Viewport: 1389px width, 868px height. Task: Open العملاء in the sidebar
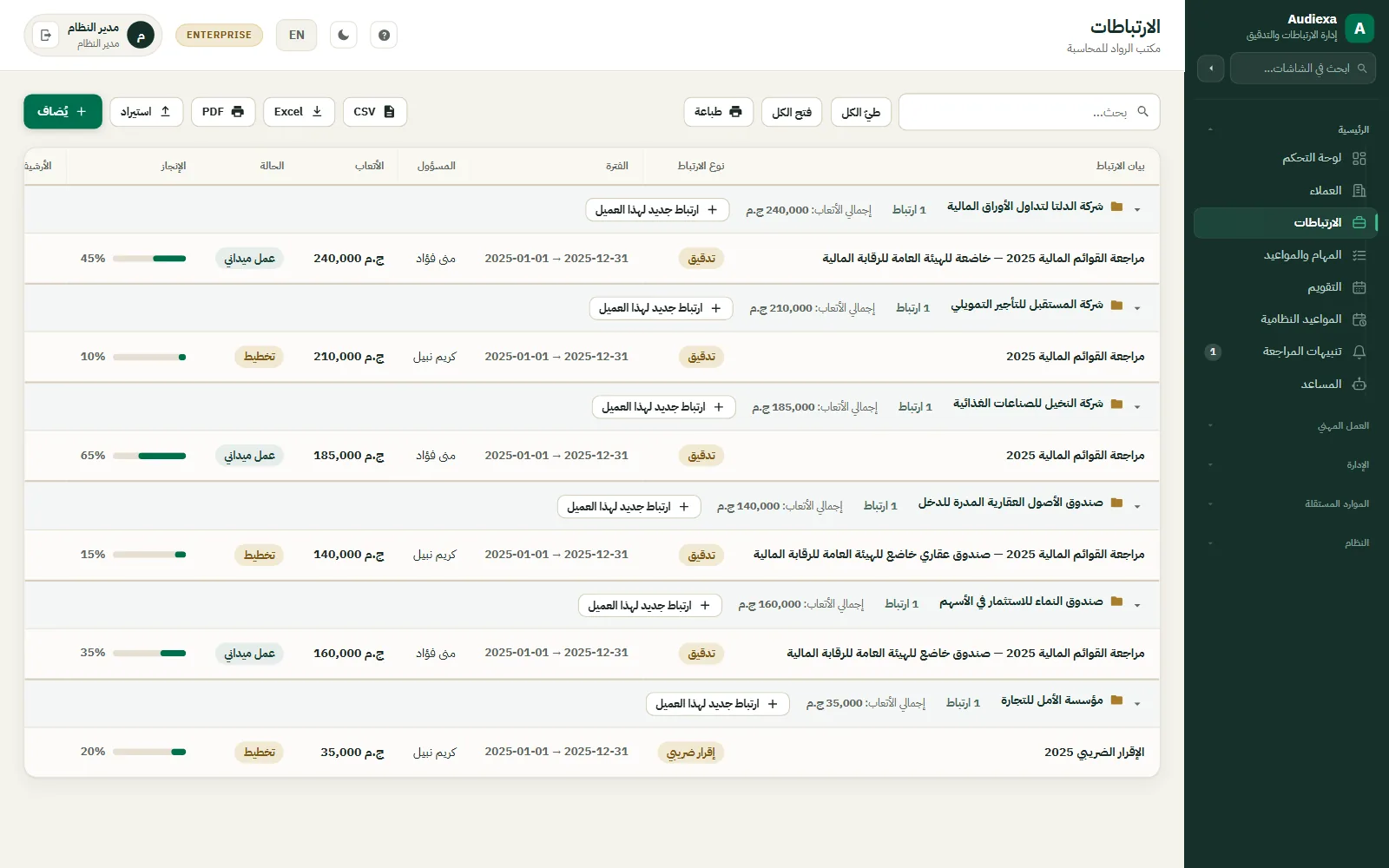click(1286, 191)
